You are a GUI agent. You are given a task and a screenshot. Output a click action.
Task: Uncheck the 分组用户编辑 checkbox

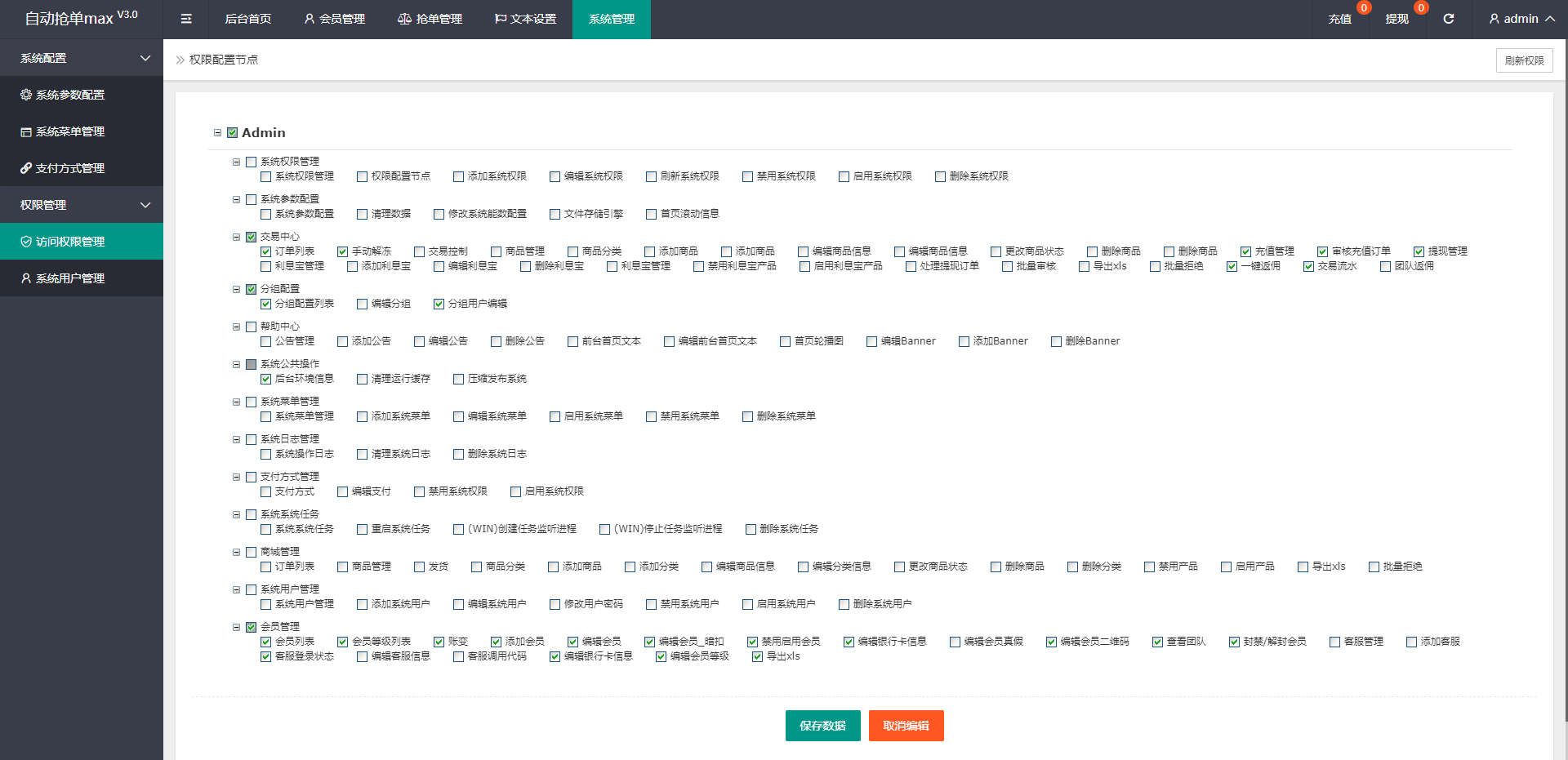coord(439,304)
